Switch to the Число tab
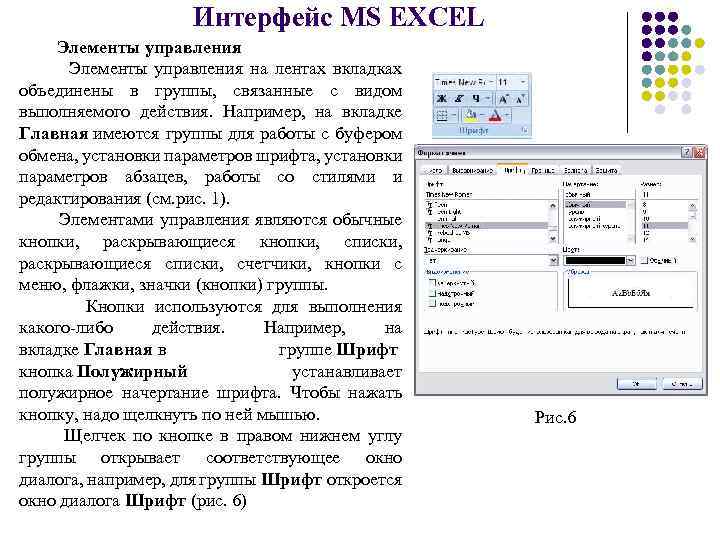Viewport: 720px width, 540px height. [x=434, y=170]
